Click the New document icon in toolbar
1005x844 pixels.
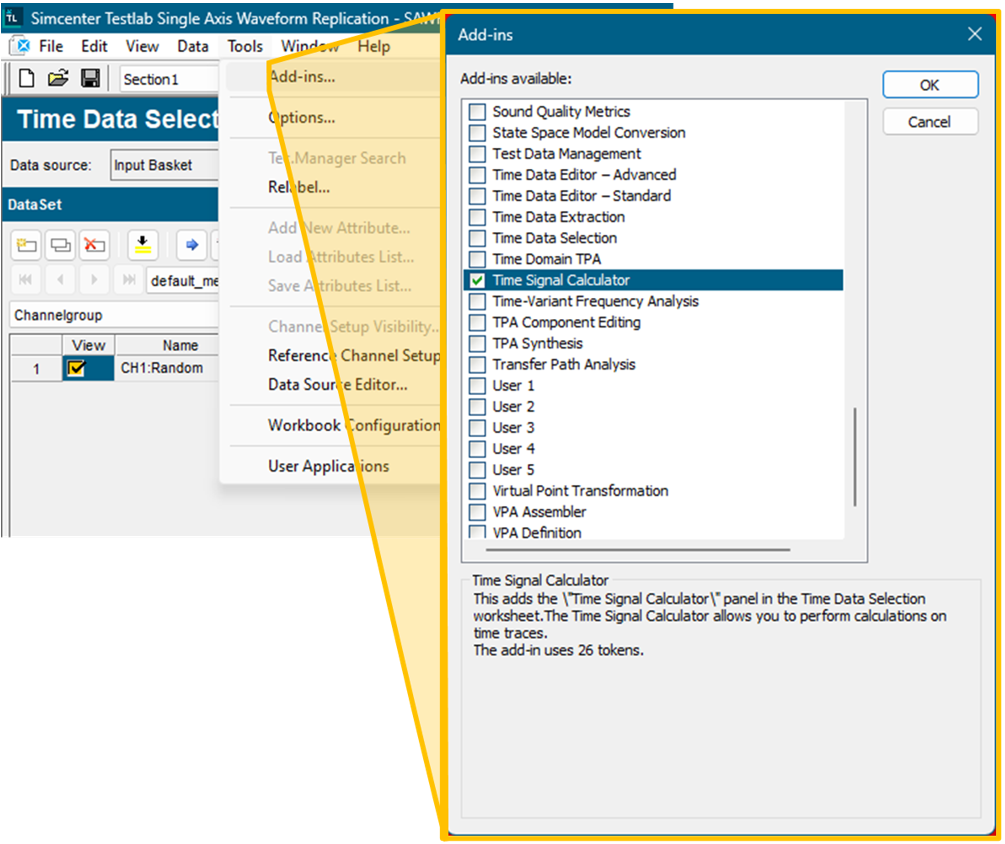27,79
